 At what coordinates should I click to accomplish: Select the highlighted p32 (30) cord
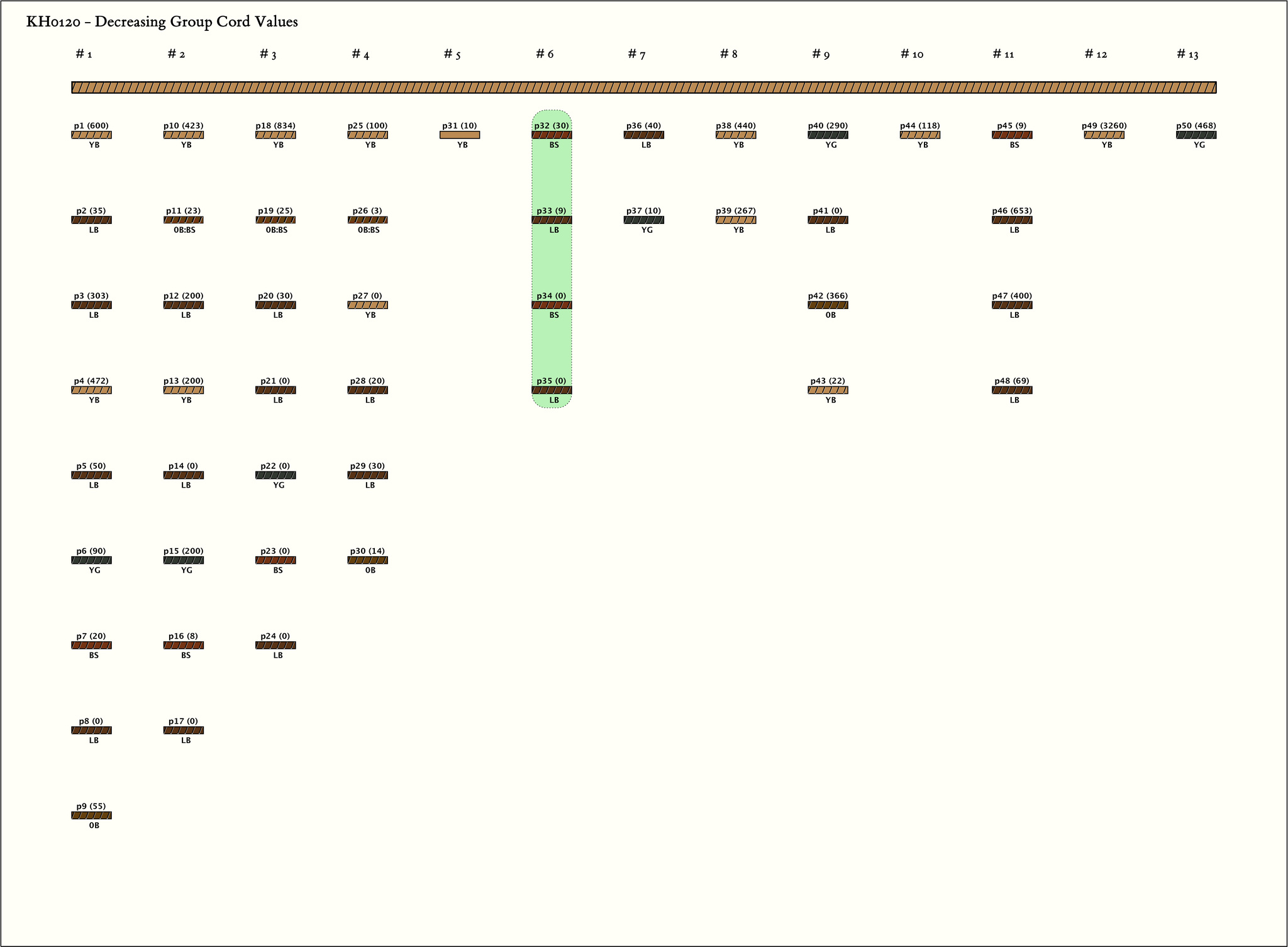(552, 135)
